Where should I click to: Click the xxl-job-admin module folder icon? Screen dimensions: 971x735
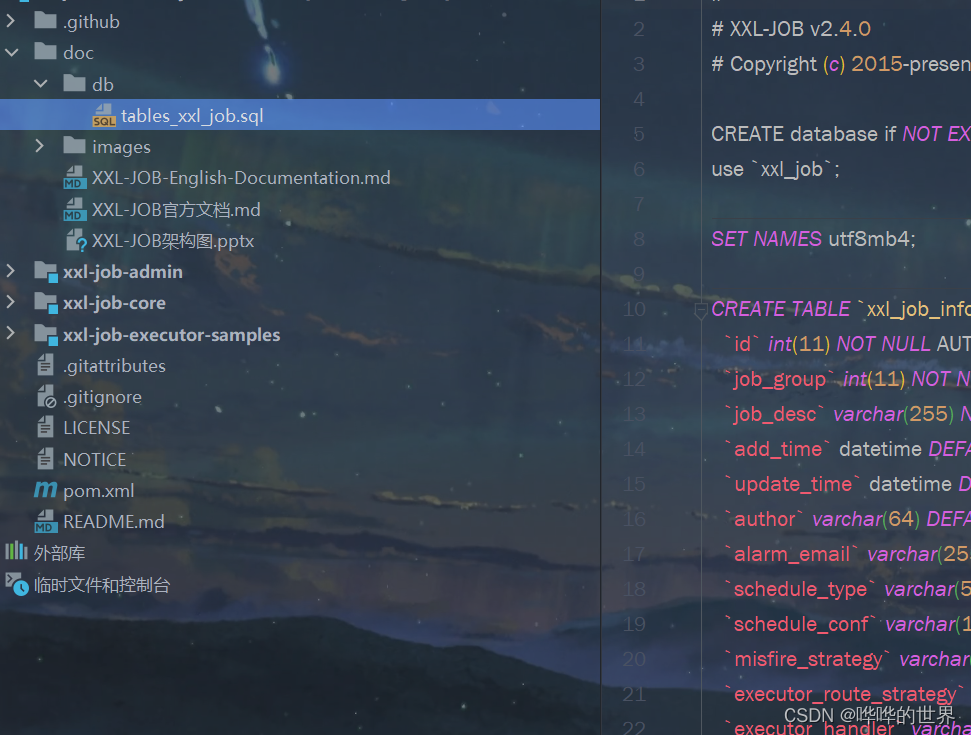46,271
